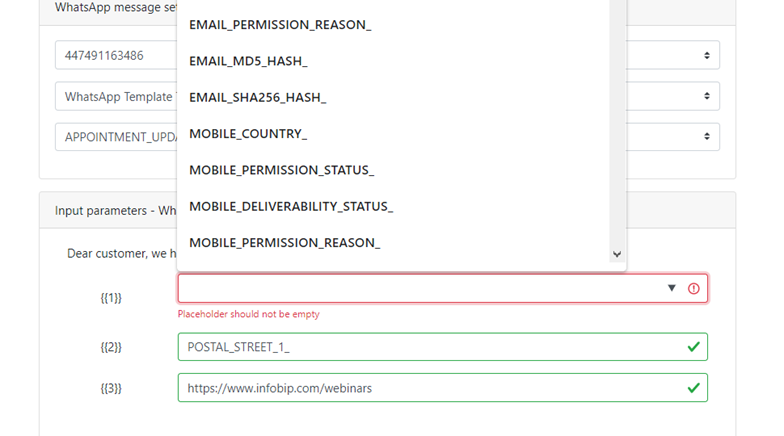Click green checkmark in the URL field
Viewport: 784px width, 436px height.
tap(694, 388)
